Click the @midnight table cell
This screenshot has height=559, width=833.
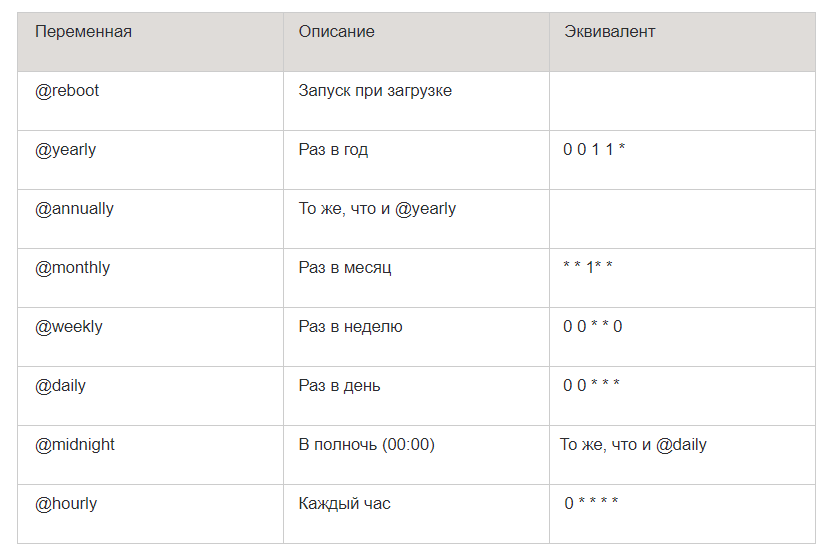click(75, 445)
